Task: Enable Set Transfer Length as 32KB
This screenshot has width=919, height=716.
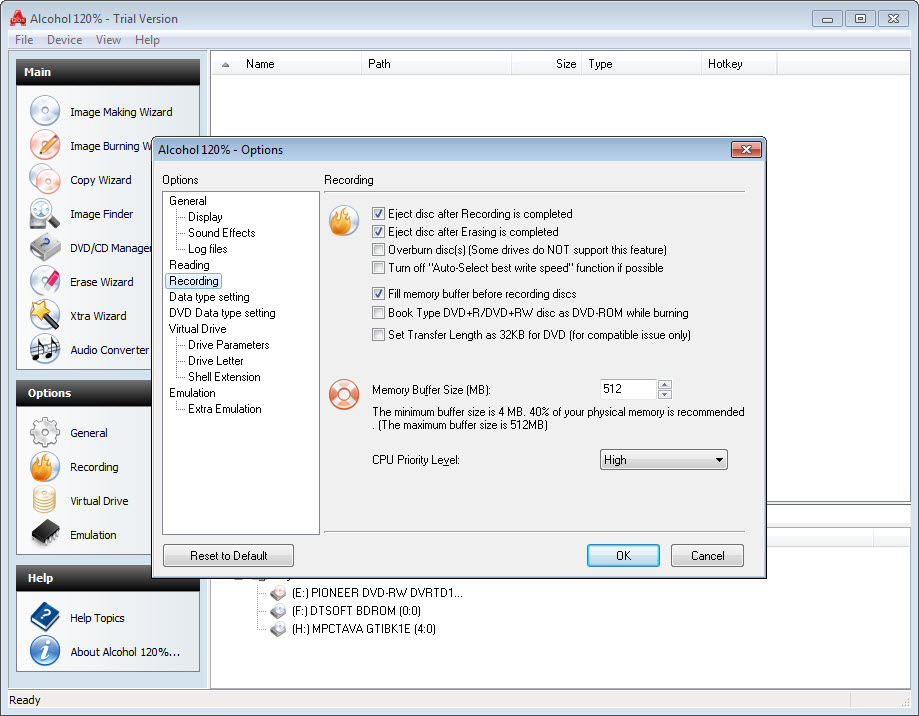Action: (379, 335)
